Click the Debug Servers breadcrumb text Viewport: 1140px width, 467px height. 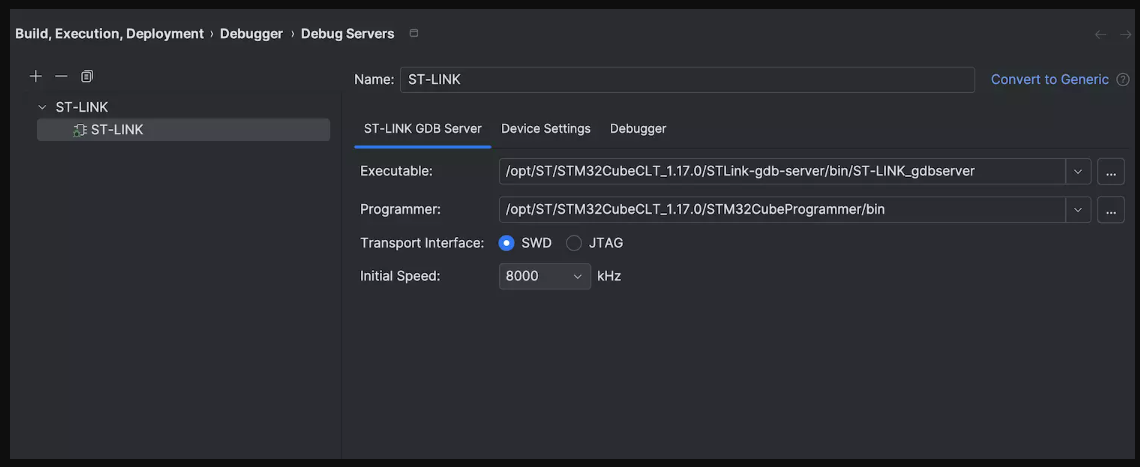(348, 33)
